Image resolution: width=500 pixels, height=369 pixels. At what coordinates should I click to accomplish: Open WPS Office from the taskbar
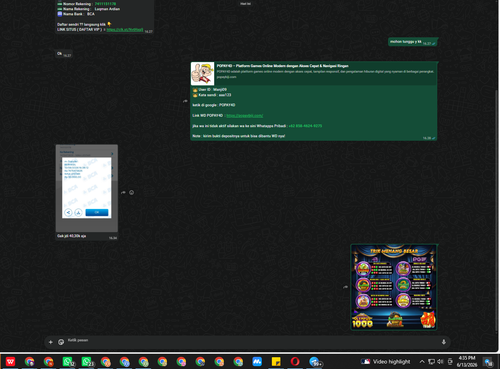point(10,361)
